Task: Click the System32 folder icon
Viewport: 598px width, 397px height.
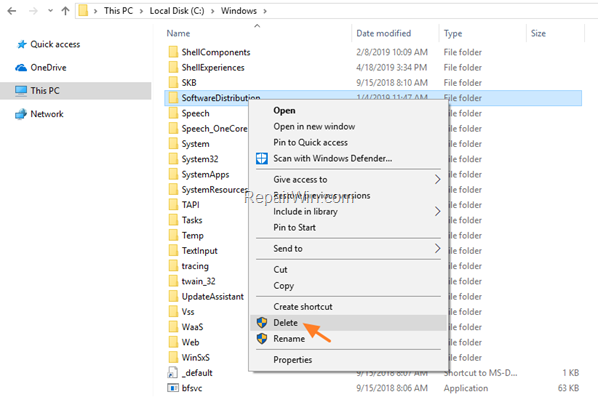Action: point(173,159)
